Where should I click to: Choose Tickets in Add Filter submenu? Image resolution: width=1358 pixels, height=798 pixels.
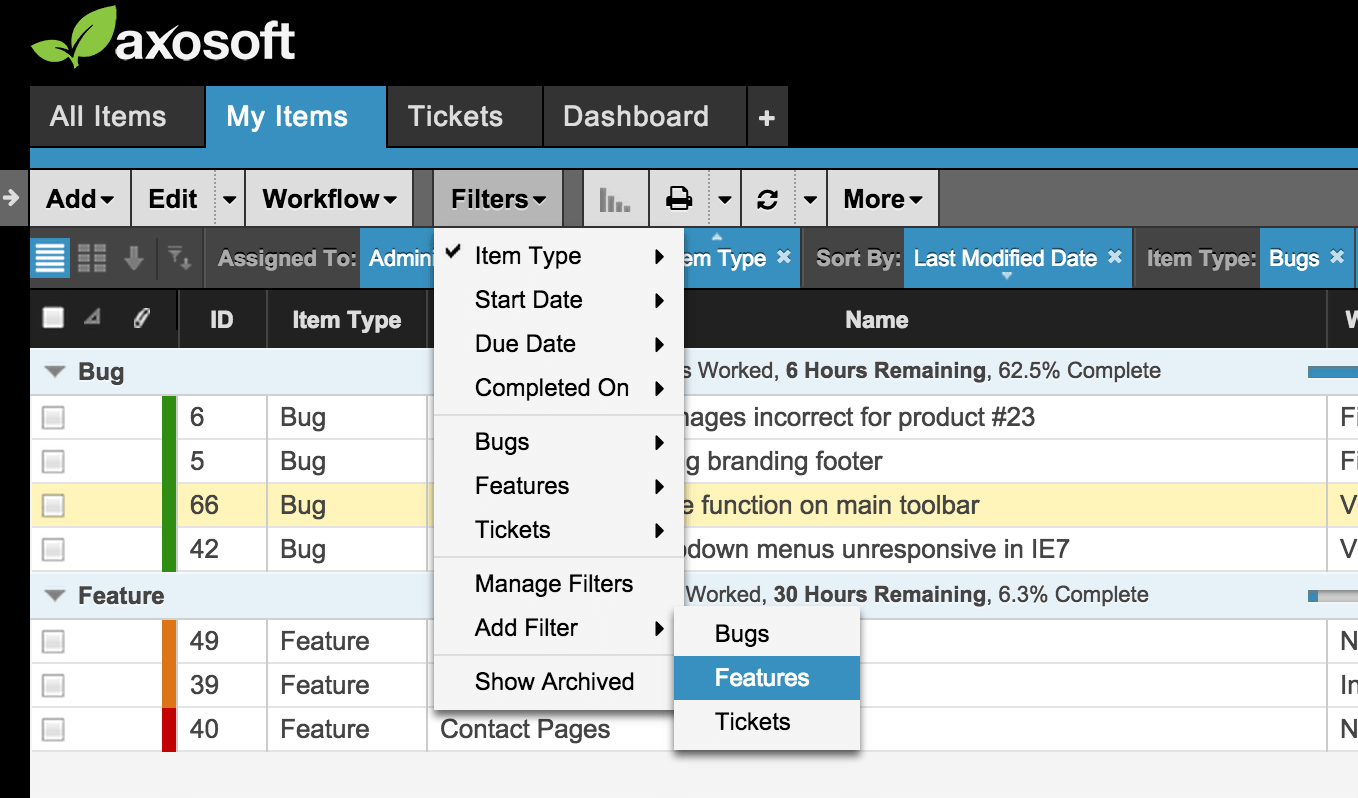pos(767,722)
